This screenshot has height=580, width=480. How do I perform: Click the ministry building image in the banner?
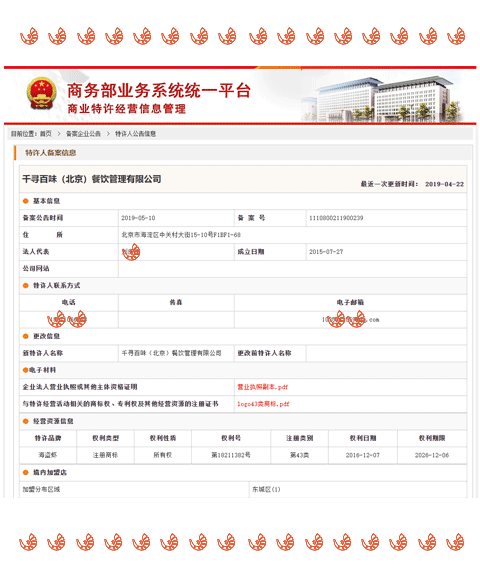(x=381, y=99)
